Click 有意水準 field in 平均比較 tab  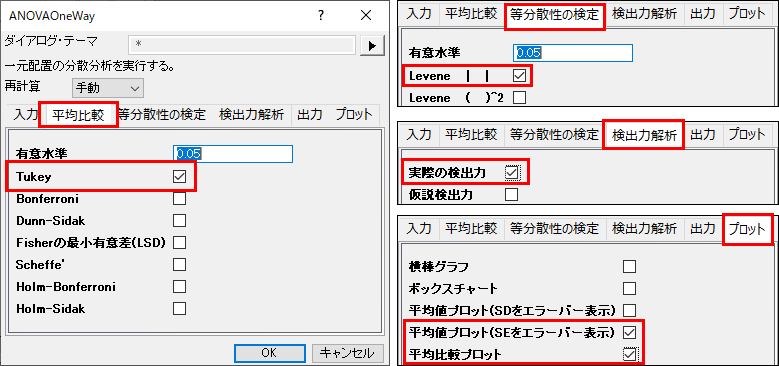click(234, 154)
